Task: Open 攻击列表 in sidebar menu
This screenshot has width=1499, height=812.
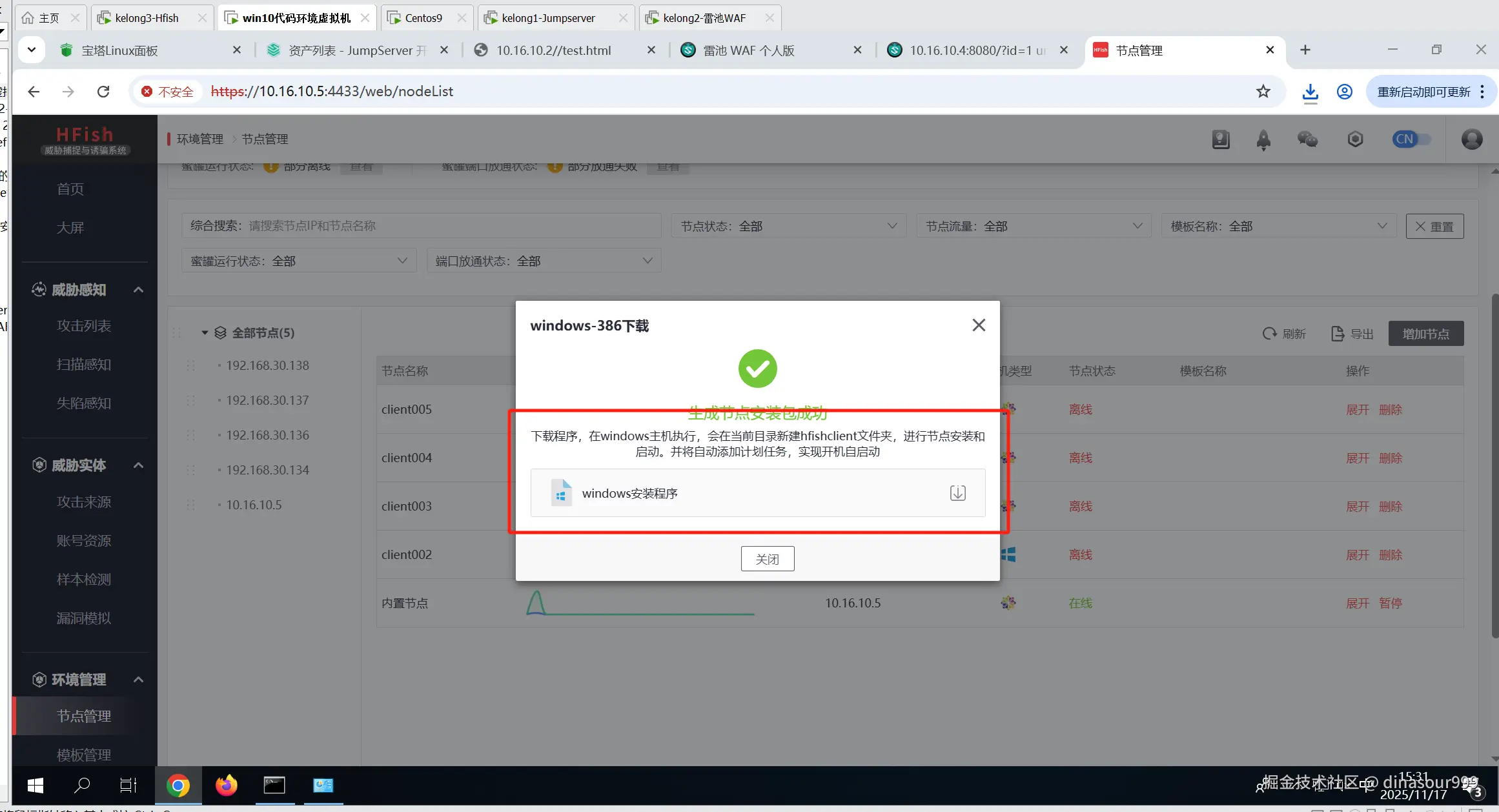Action: coord(84,326)
